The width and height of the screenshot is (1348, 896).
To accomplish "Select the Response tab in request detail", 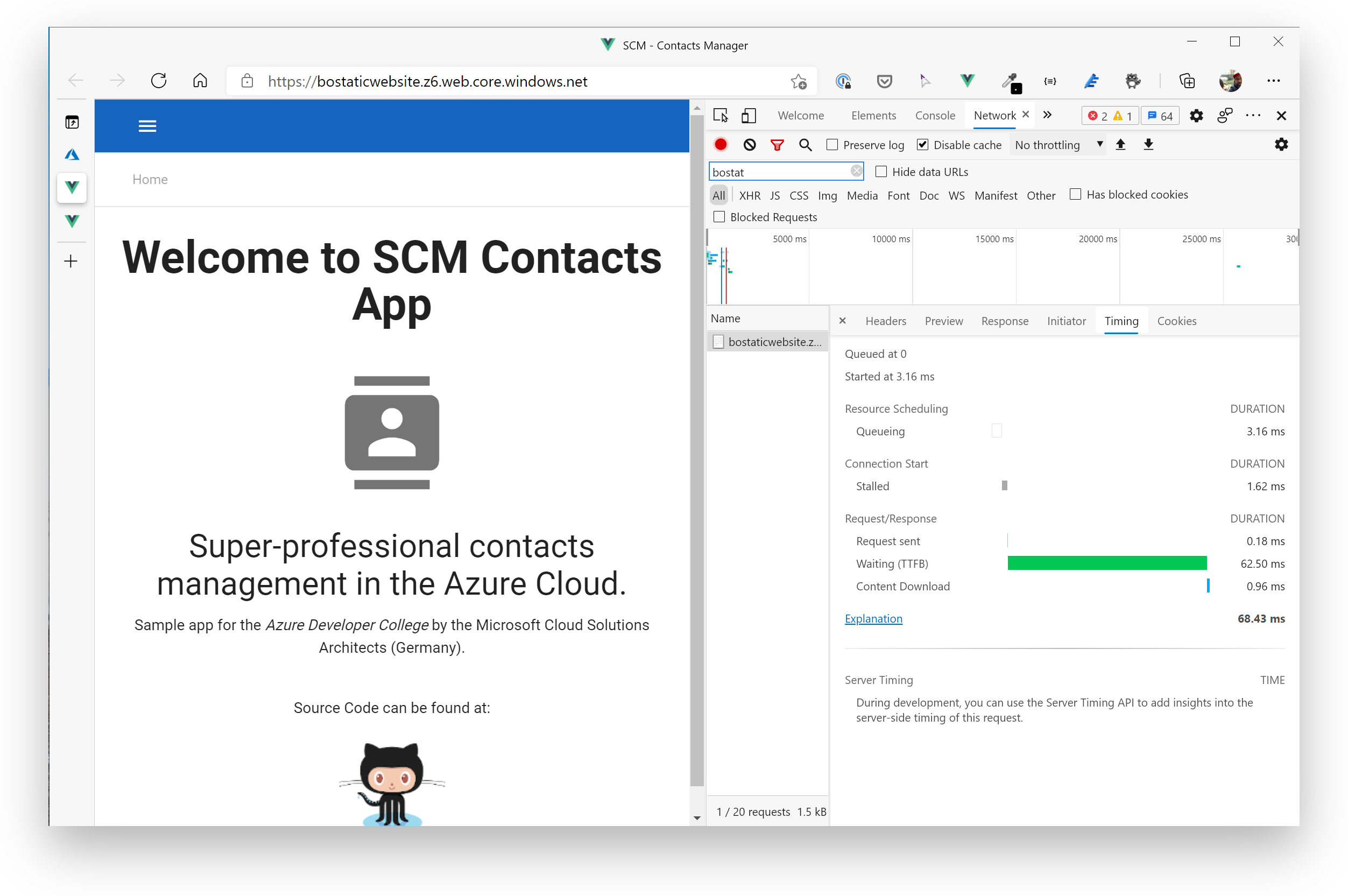I will tap(1003, 320).
